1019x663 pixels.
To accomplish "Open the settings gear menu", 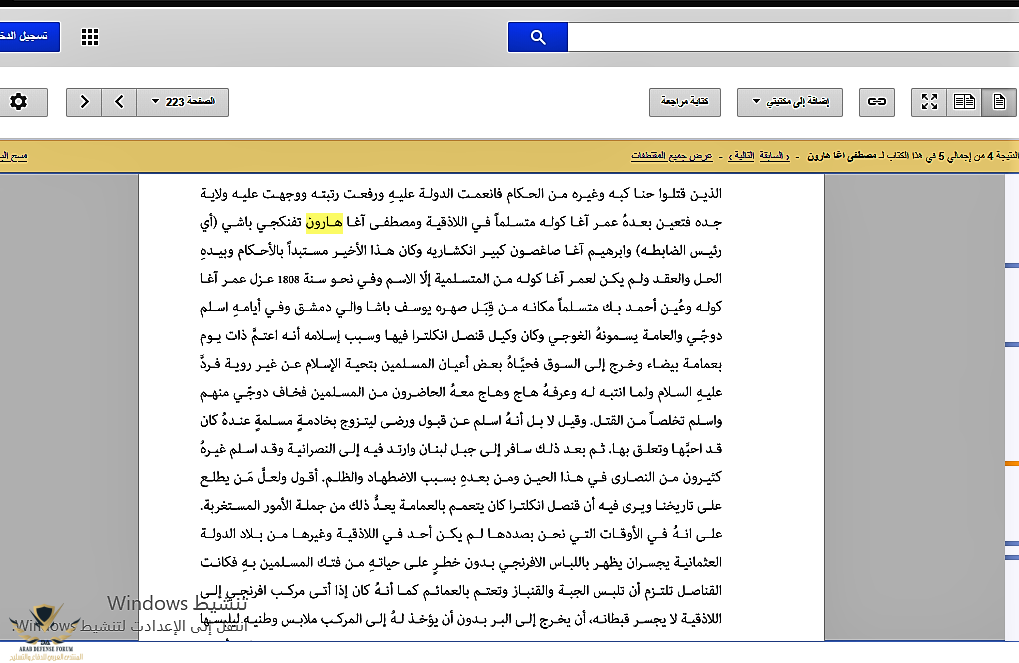I will (18, 101).
